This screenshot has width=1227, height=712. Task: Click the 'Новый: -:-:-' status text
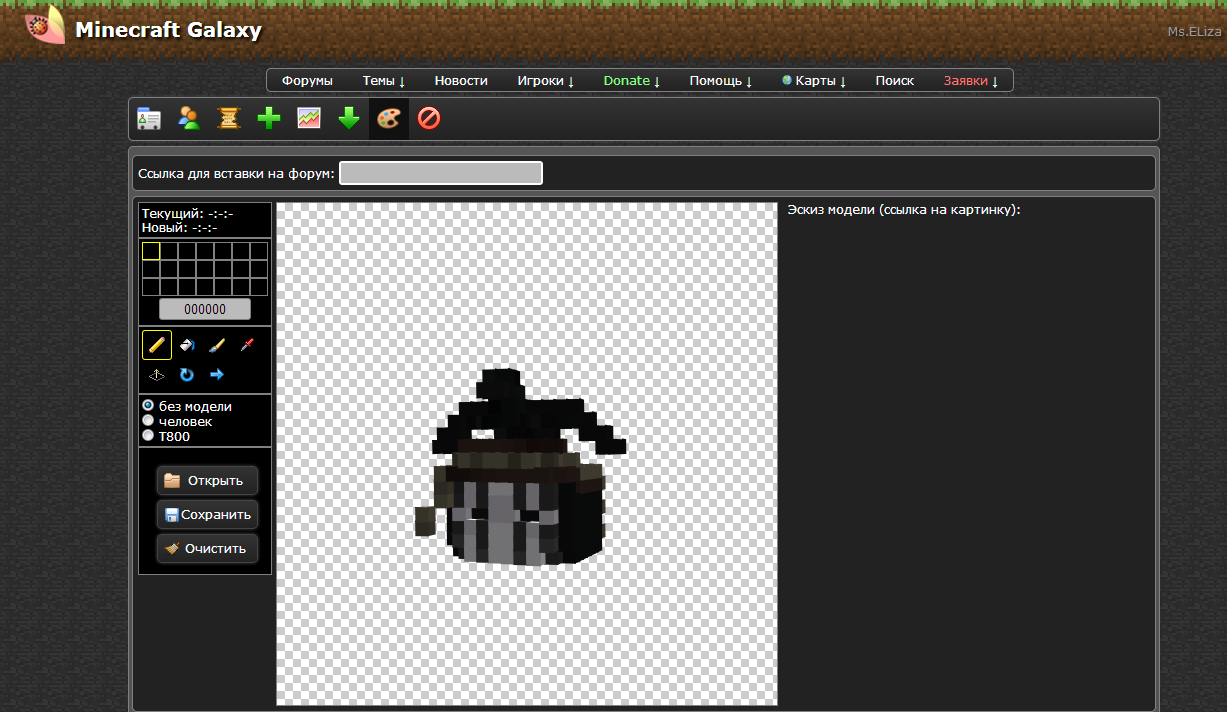click(x=180, y=228)
